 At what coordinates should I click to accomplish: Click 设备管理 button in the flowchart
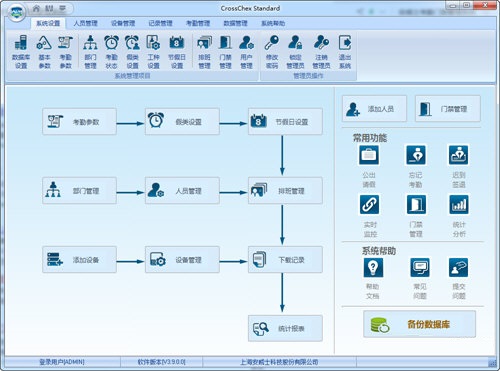click(x=182, y=260)
